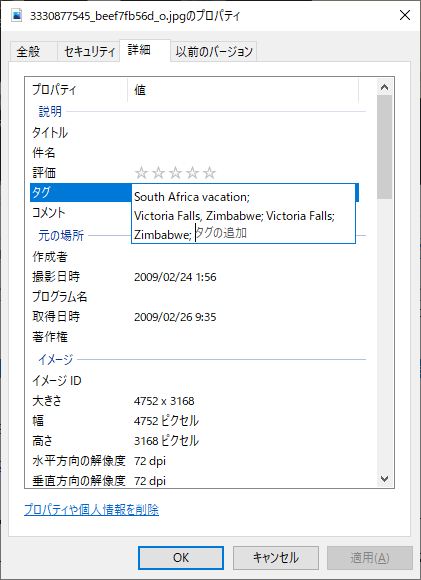The width and height of the screenshot is (421, 580).
Task: Click the キャンセル button
Action: (x=276, y=558)
